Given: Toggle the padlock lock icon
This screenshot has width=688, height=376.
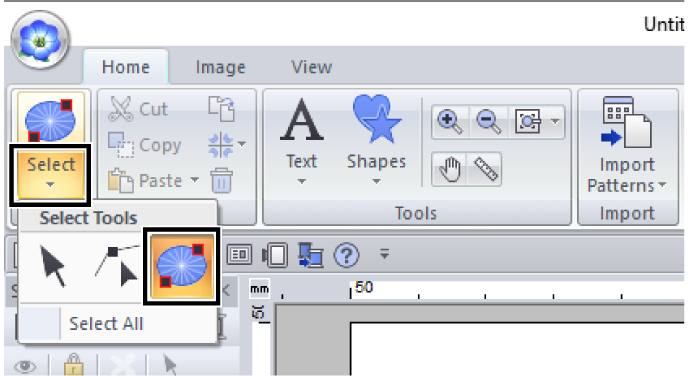Looking at the screenshot, I should pos(74,364).
